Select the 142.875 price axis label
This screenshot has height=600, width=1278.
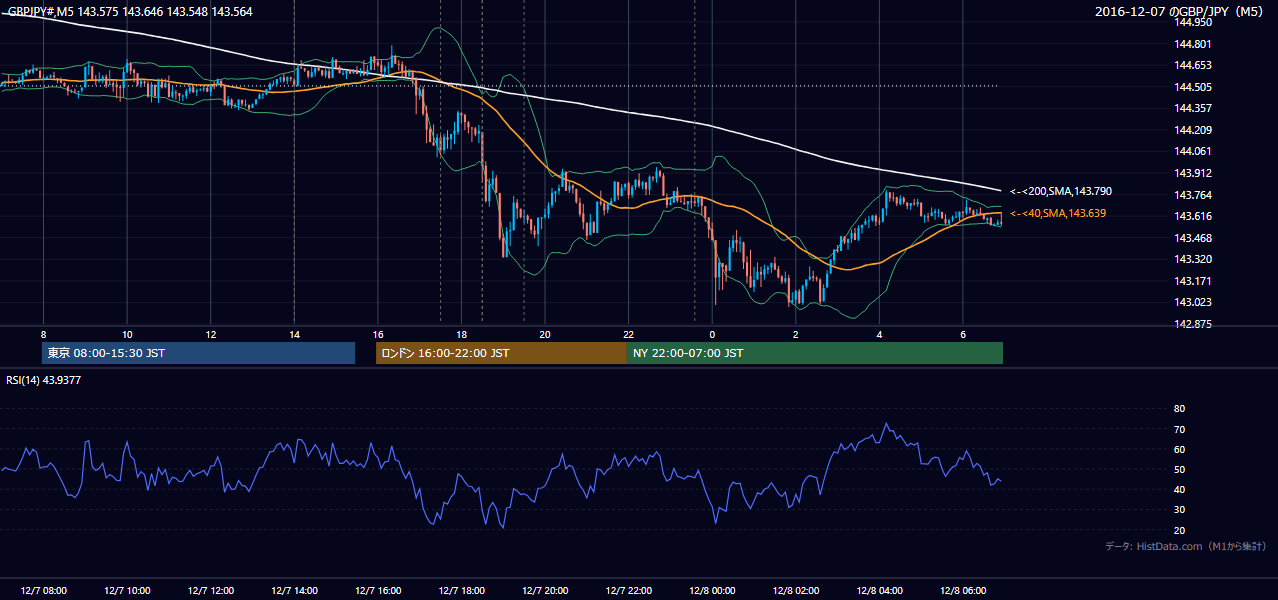[x=1191, y=324]
